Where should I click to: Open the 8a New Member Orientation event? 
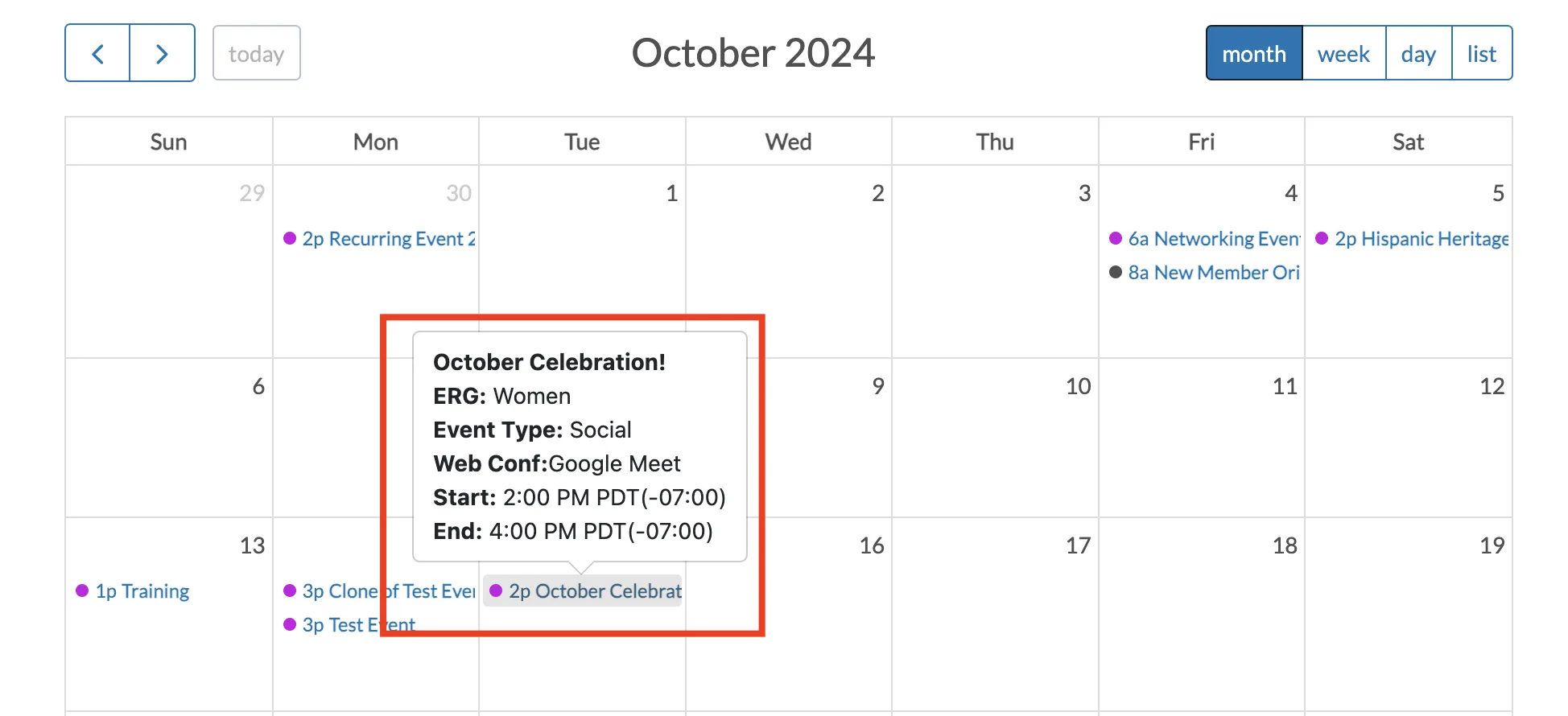tap(1204, 273)
